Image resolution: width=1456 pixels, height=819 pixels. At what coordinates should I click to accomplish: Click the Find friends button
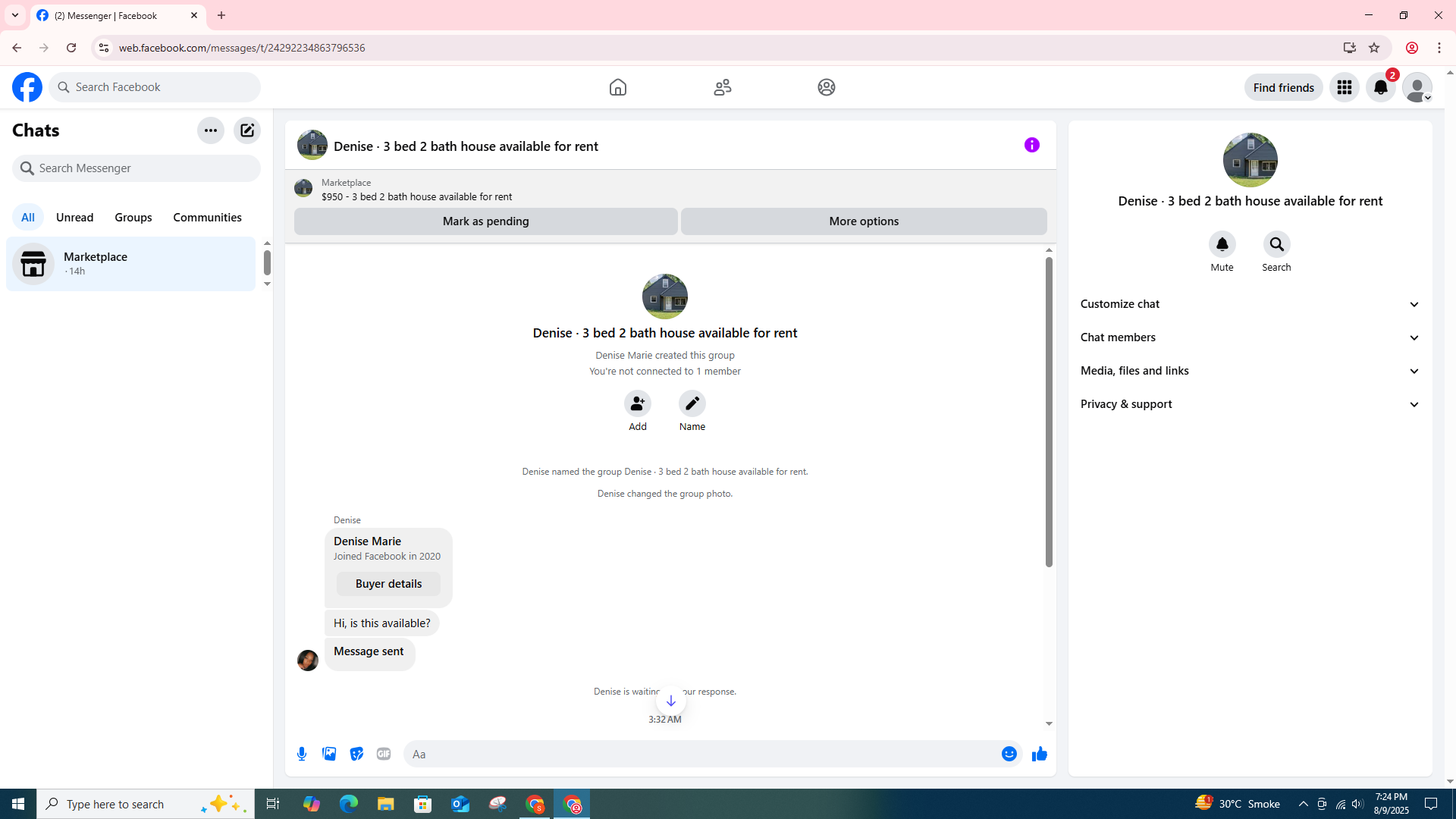pos(1284,88)
